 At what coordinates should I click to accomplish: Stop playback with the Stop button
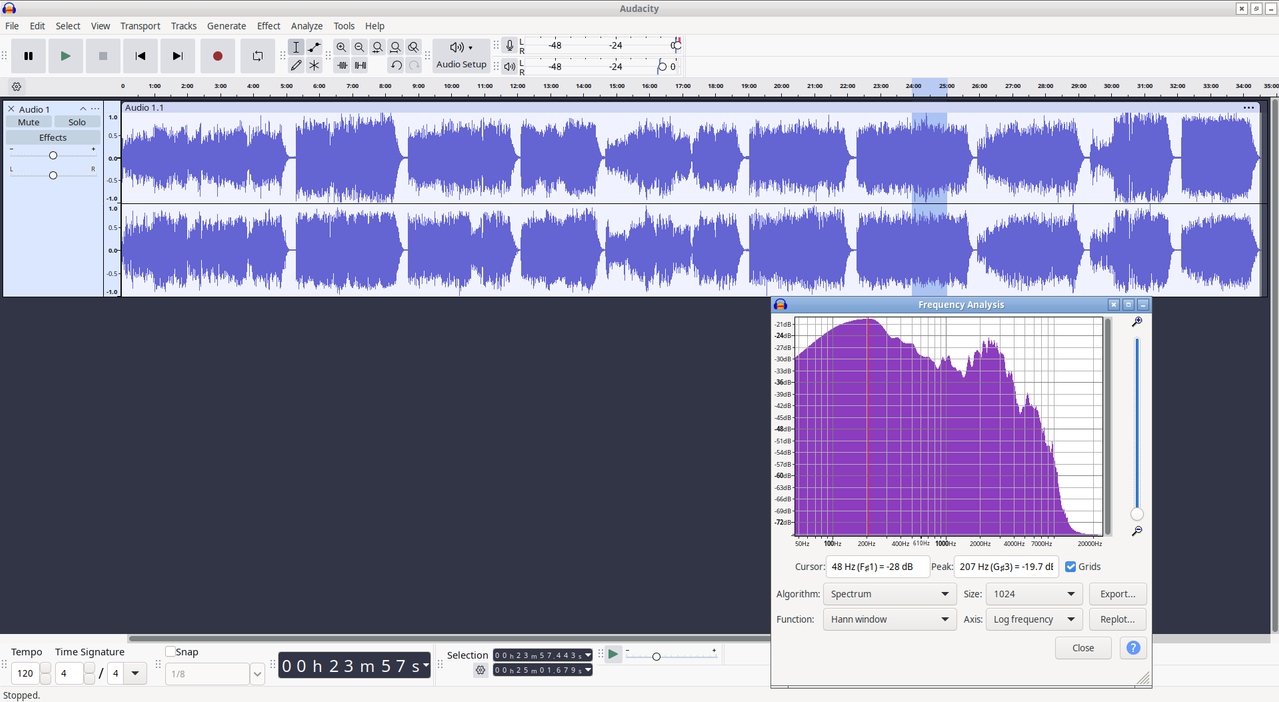click(102, 56)
